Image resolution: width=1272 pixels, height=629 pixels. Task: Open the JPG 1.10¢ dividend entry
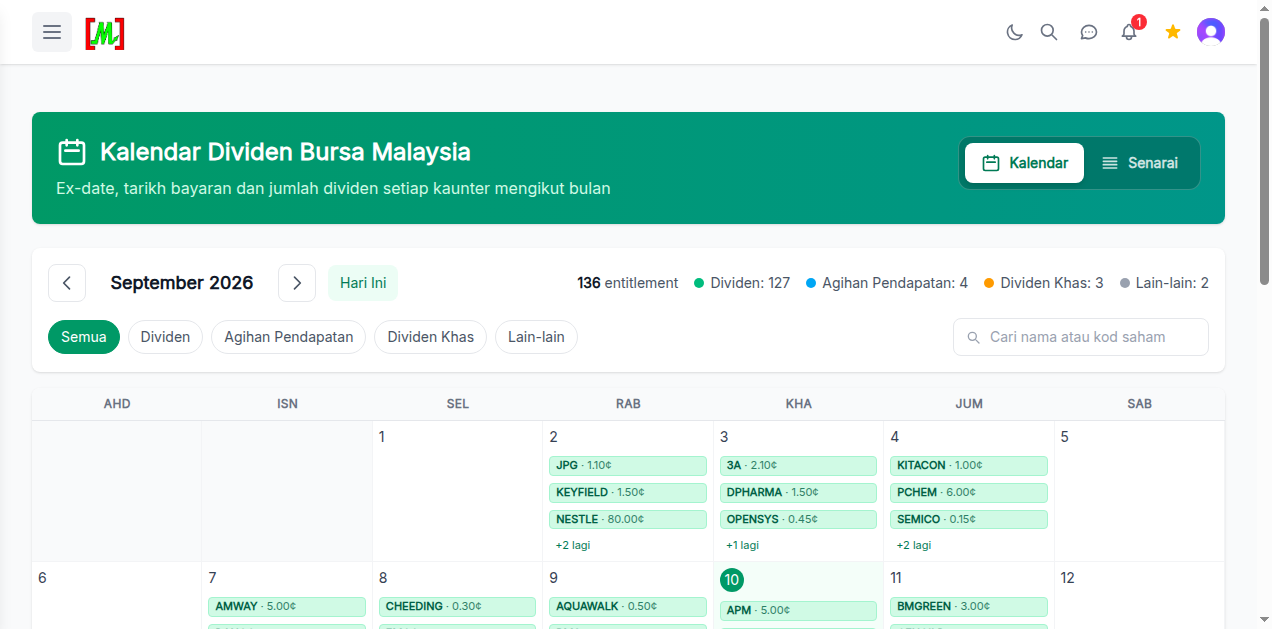628,465
